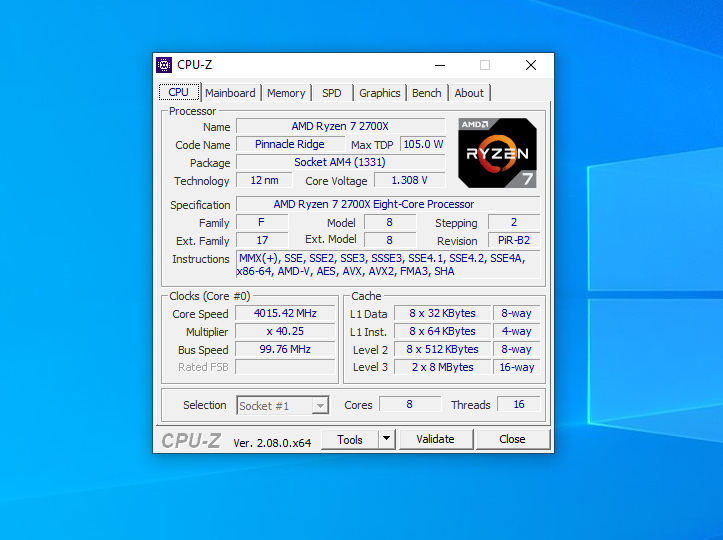Click the Instructions list field
723x540 pixels.
(388, 265)
